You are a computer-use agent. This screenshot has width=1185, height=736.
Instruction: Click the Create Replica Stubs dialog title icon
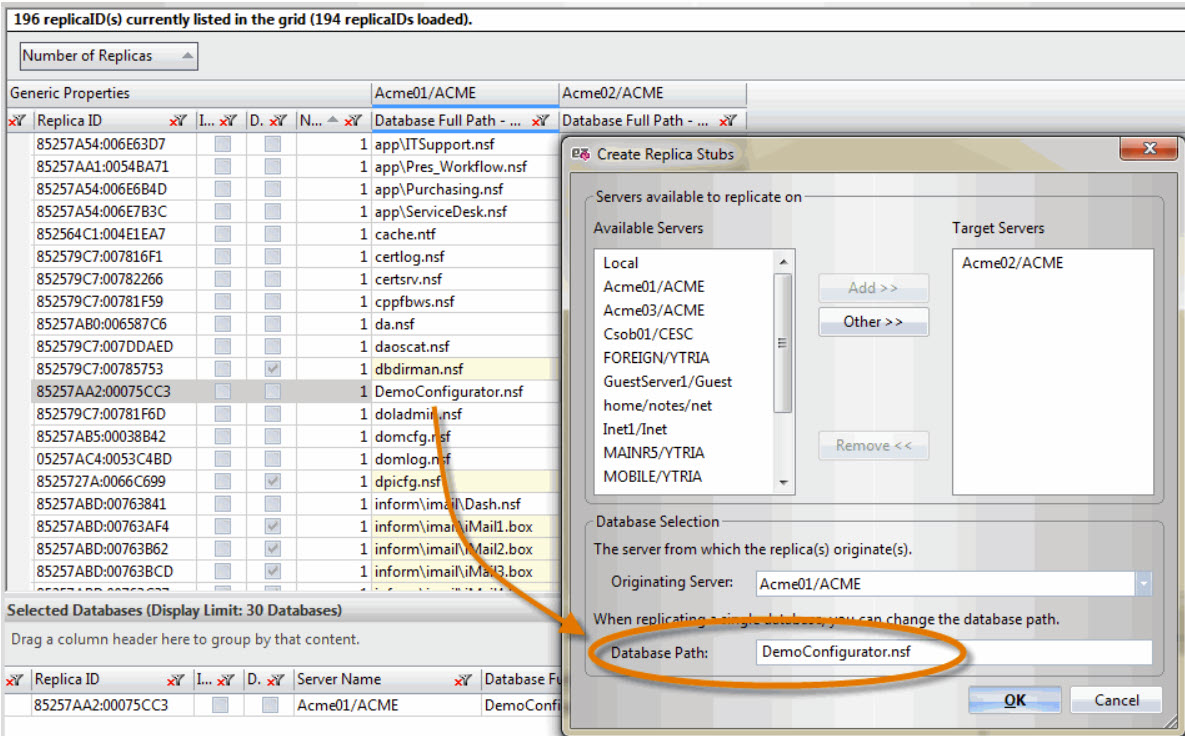tap(581, 154)
